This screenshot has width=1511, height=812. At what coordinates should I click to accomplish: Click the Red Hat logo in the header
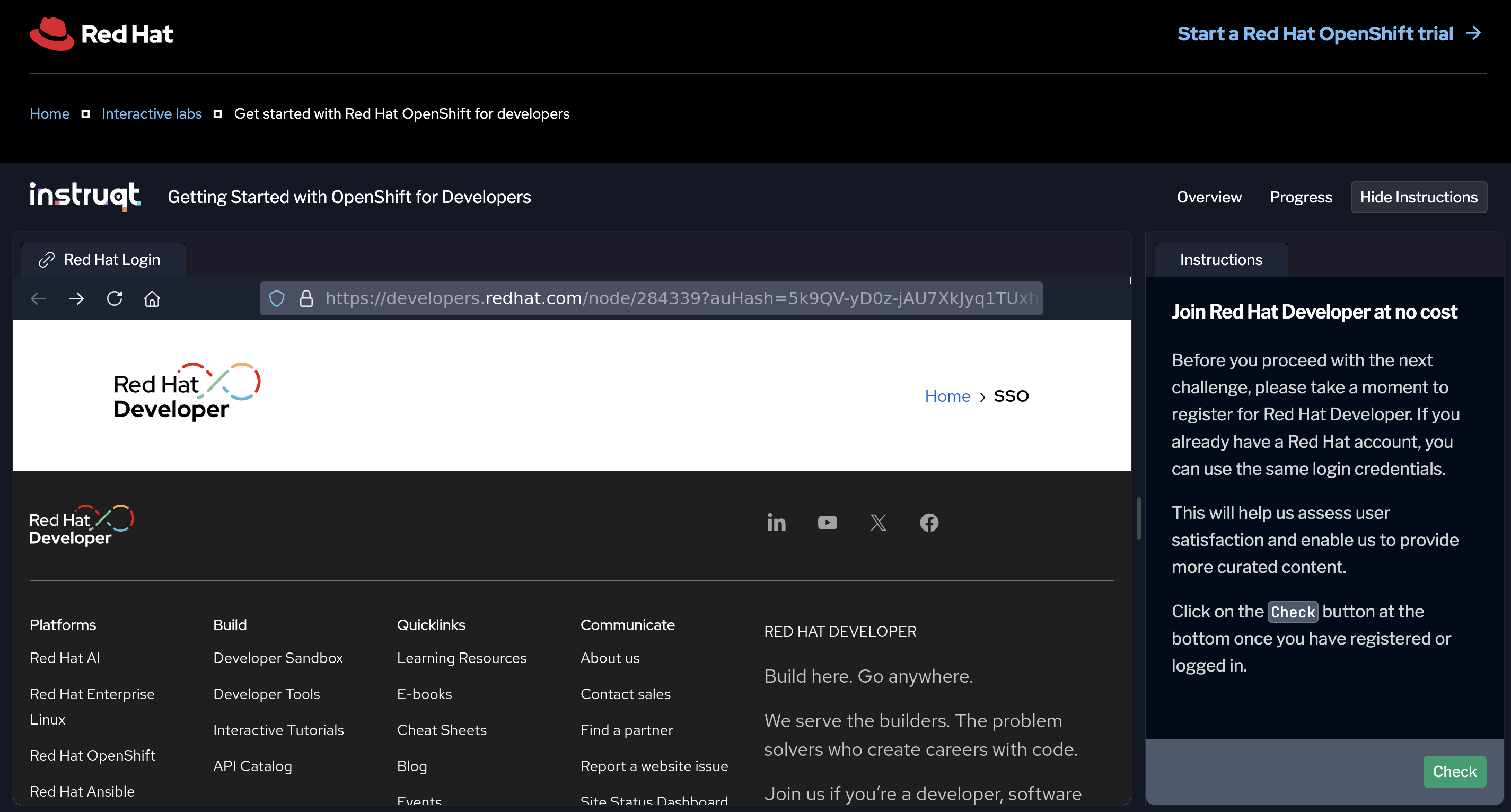[x=101, y=33]
